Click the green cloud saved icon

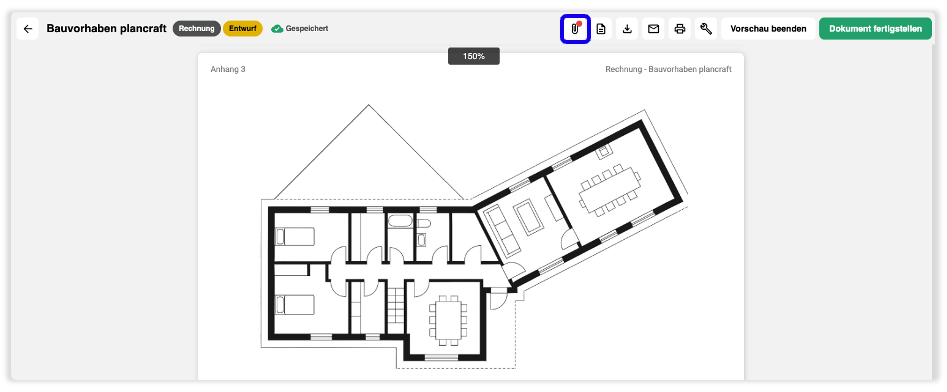point(277,29)
